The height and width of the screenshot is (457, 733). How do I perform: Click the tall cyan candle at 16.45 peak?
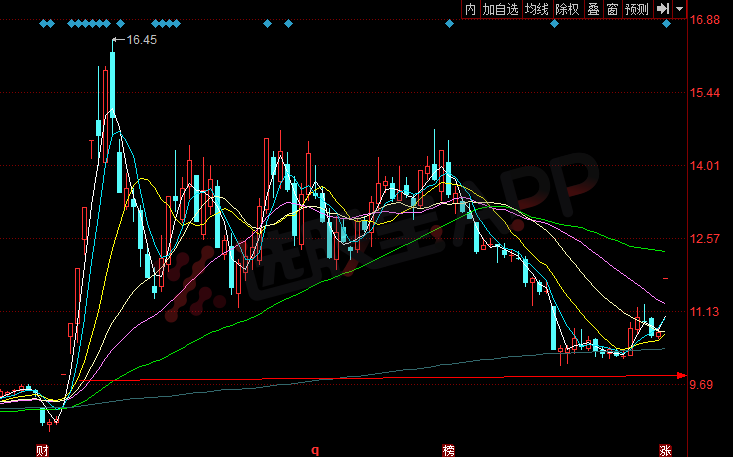(x=113, y=84)
